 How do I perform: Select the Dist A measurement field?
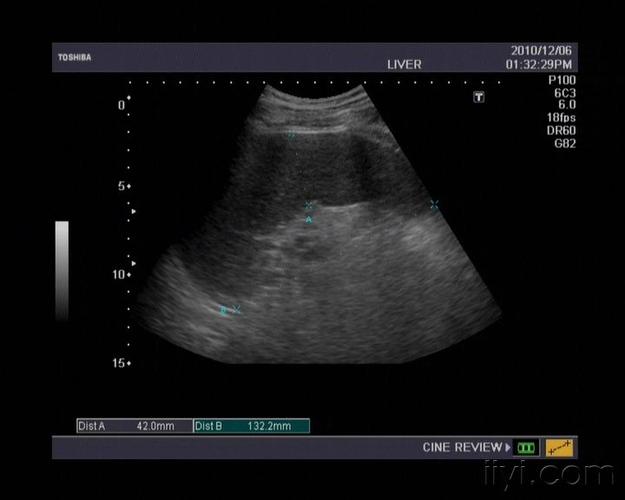(134, 426)
